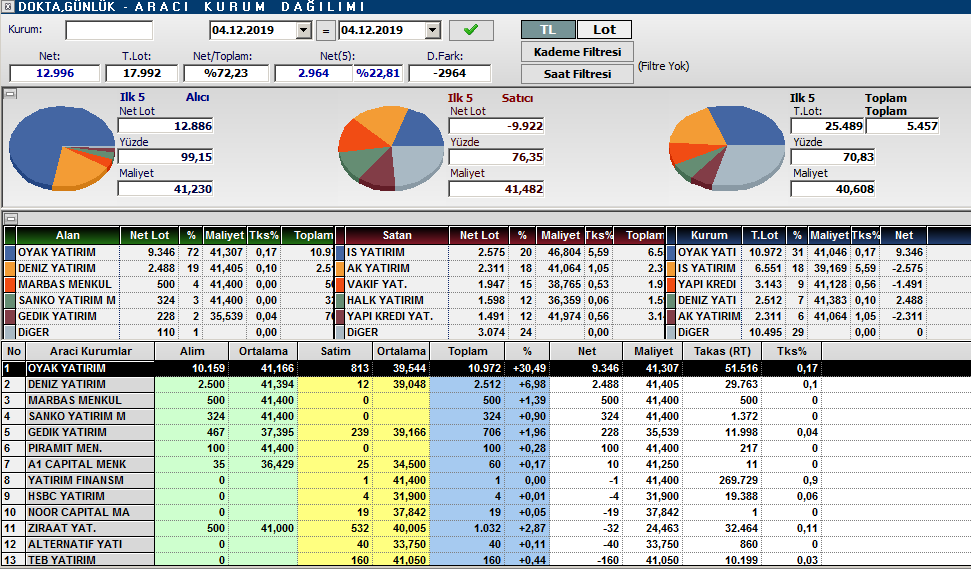Click HALK YATIRIM in sellers table
This screenshot has height=569, width=971.
[x=385, y=300]
